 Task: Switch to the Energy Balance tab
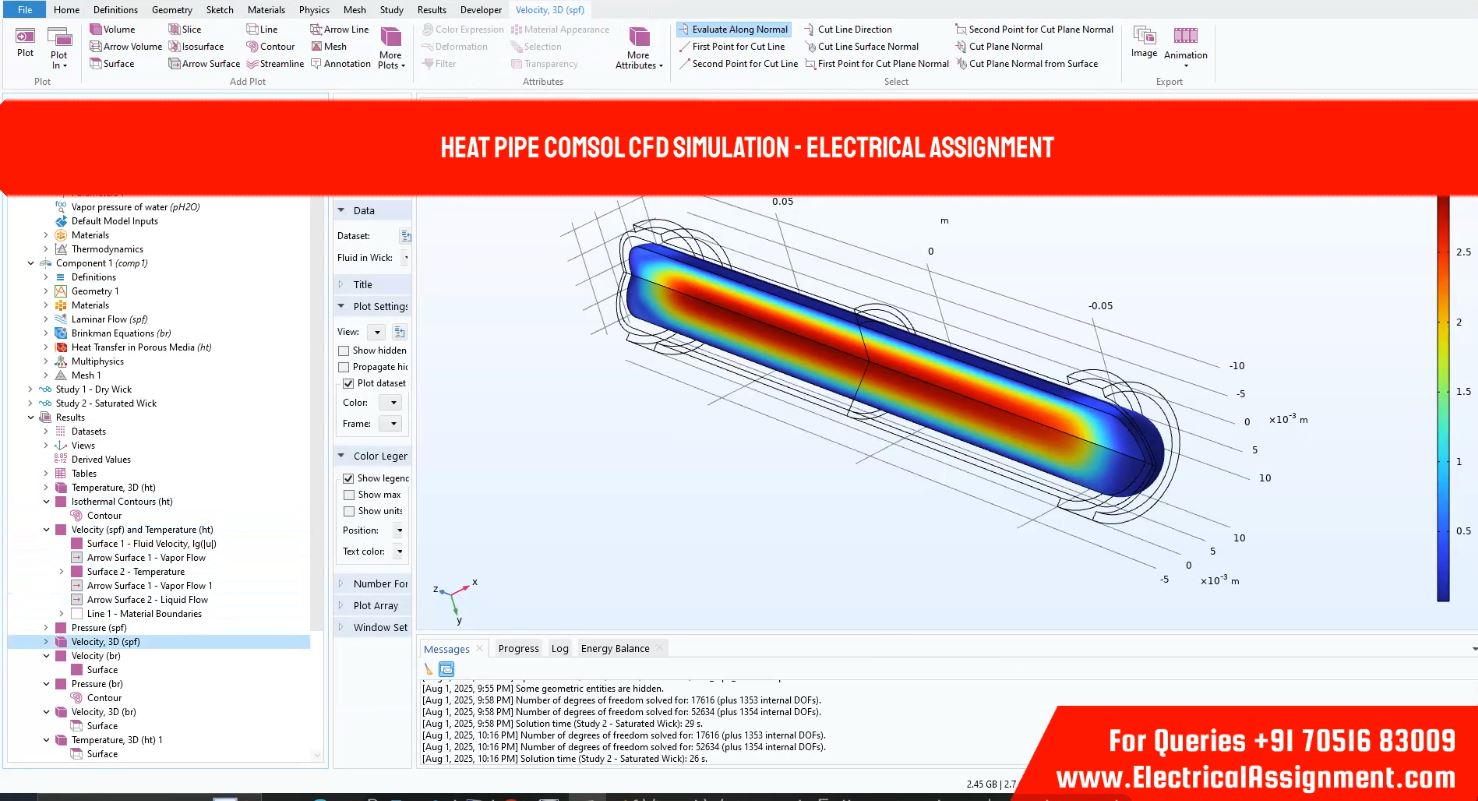(x=615, y=649)
